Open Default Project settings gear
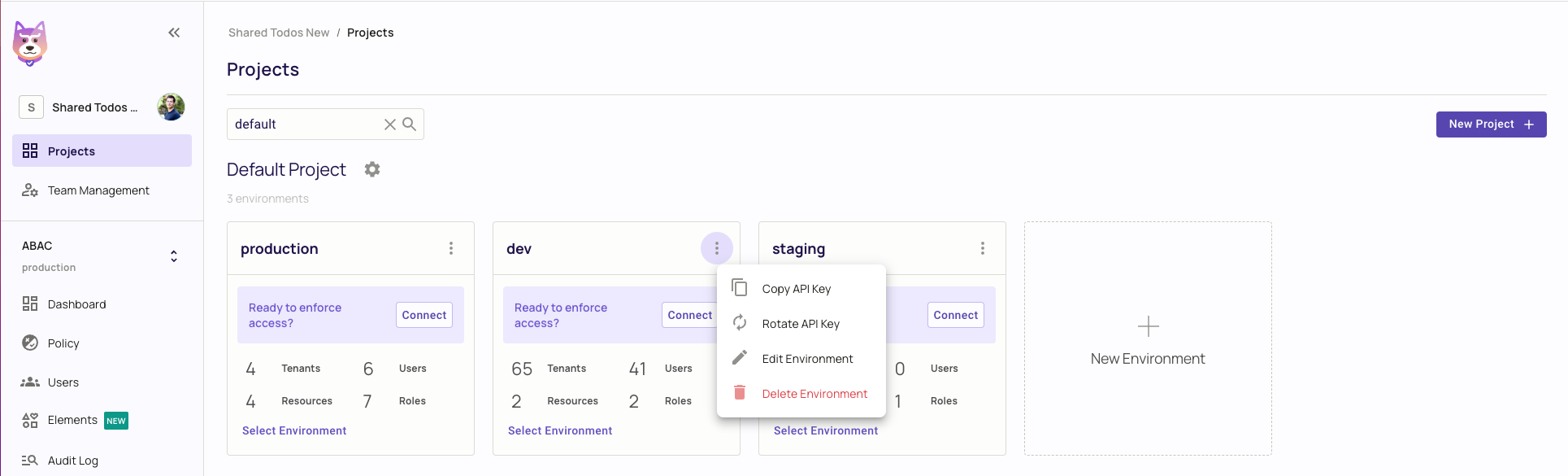The image size is (1568, 476). click(372, 169)
